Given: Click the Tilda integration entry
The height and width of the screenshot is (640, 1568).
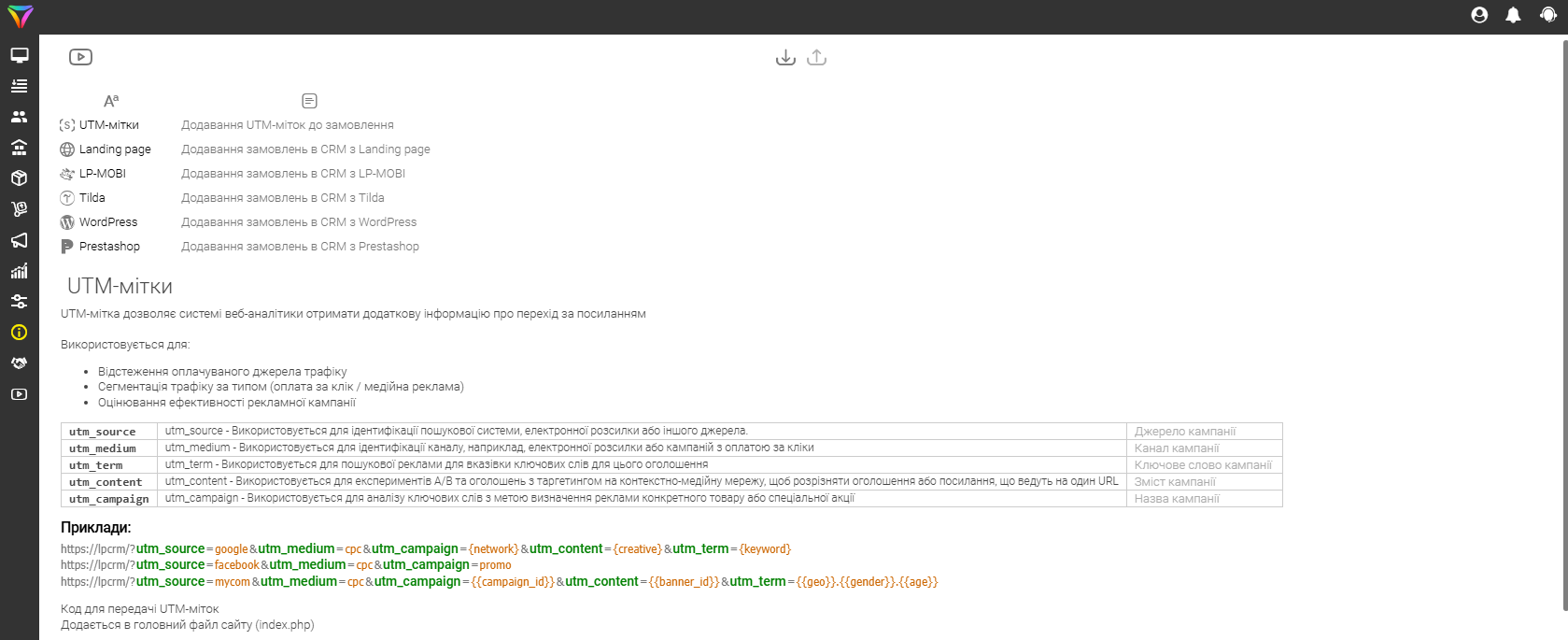Looking at the screenshot, I should click(x=92, y=198).
